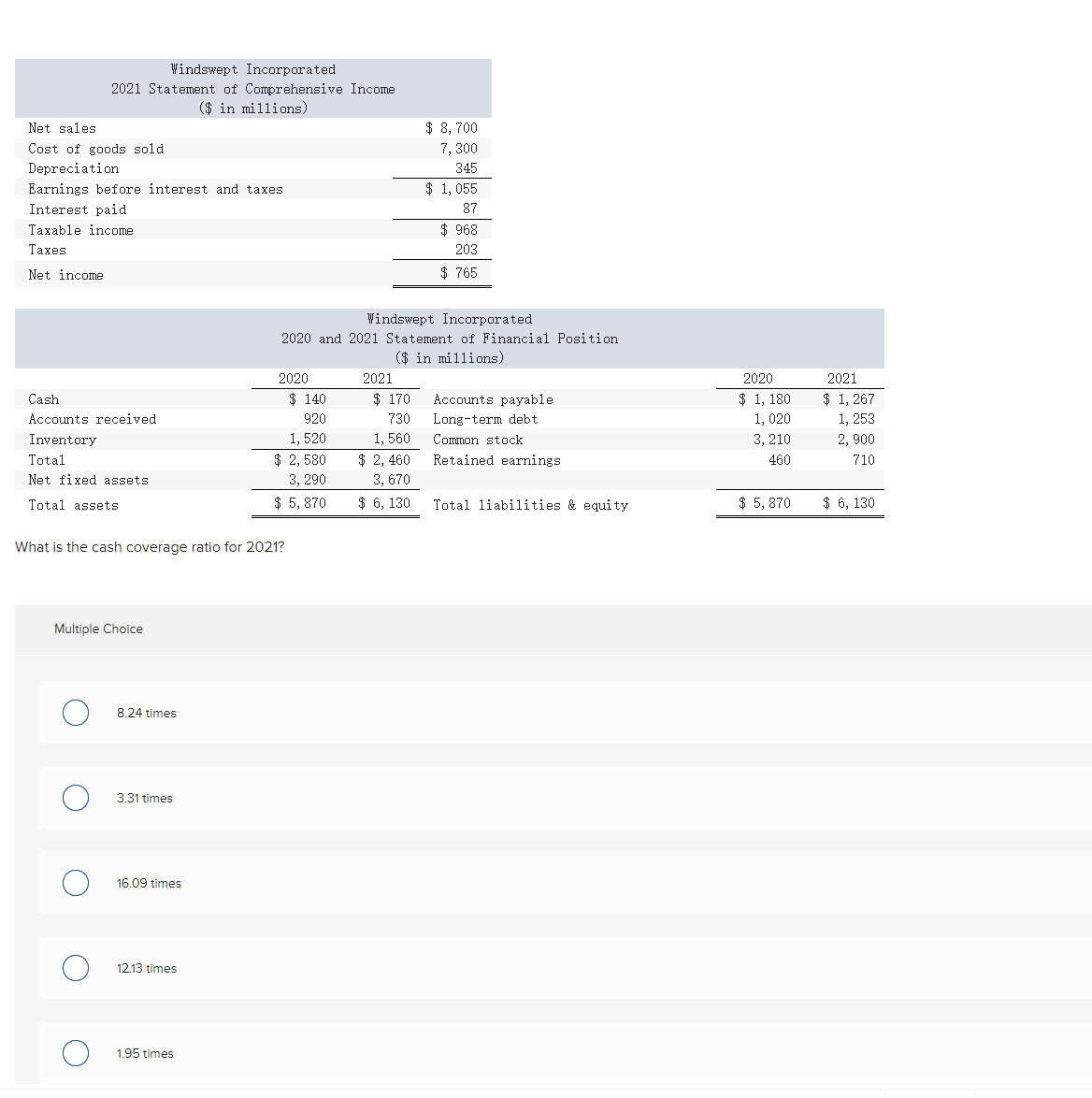The image size is (1092, 1098).
Task: Click the Net sales value $8,700
Action: [x=453, y=128]
